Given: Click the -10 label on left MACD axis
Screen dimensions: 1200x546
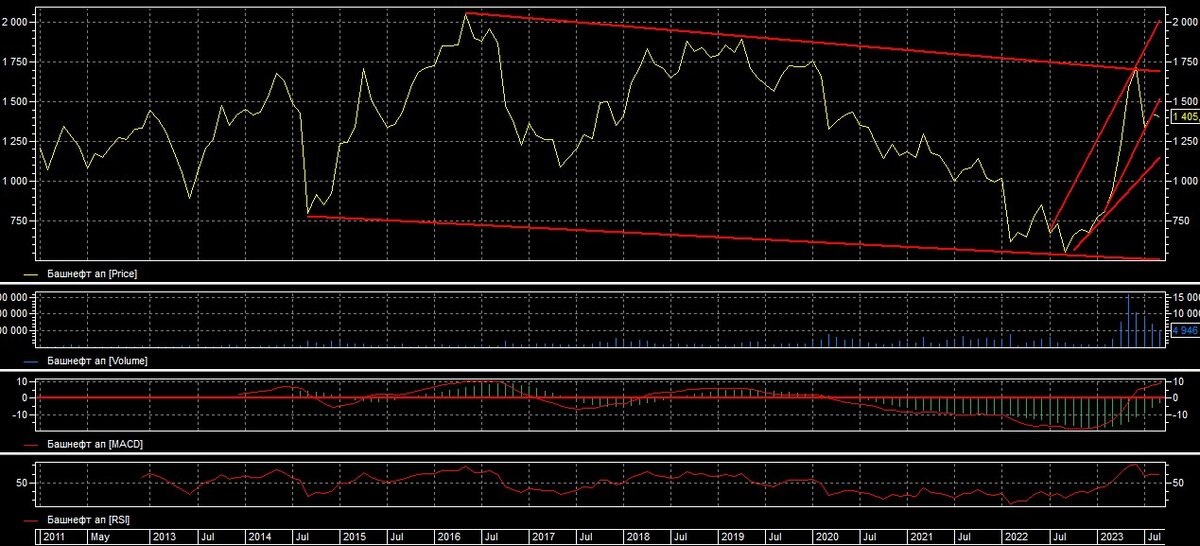Looking at the screenshot, I should (22, 413).
